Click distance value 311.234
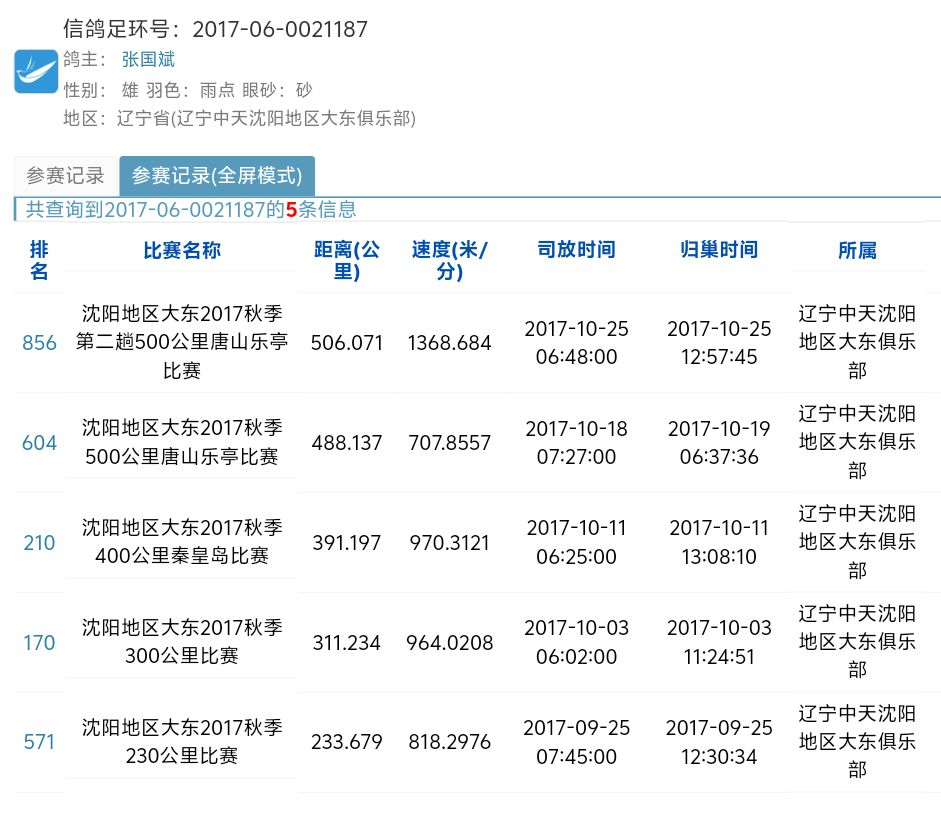Viewport: 941px width, 813px height. (347, 643)
